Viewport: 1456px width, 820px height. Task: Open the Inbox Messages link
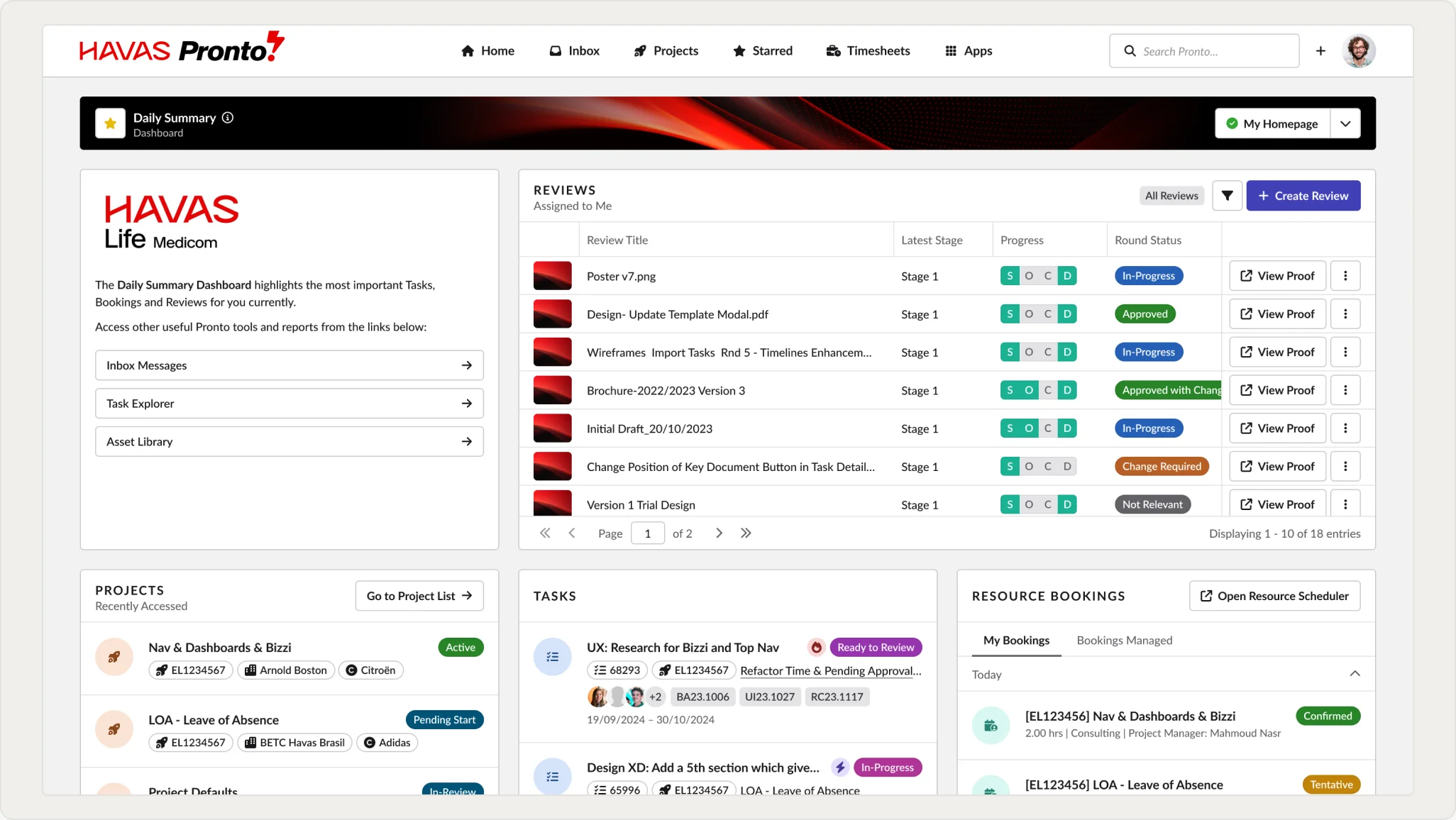(x=289, y=365)
